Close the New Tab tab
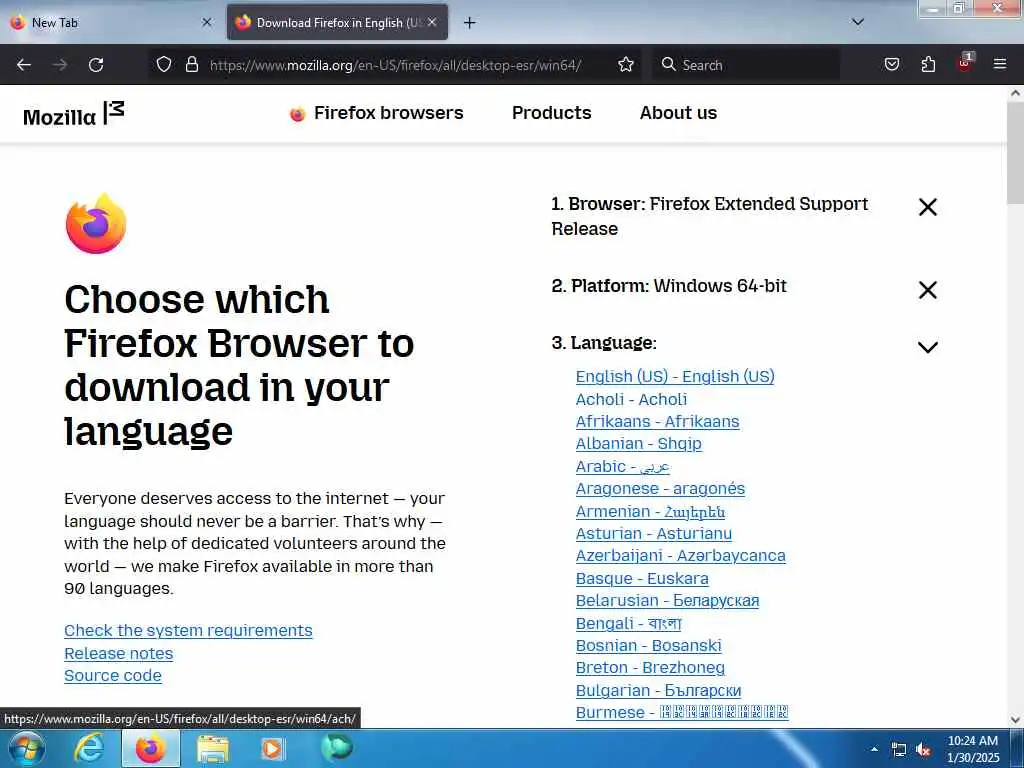The image size is (1024, 768). [207, 22]
